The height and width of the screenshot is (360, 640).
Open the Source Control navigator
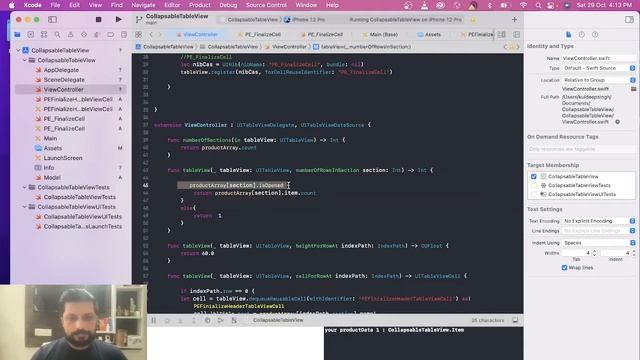[x=31, y=35]
